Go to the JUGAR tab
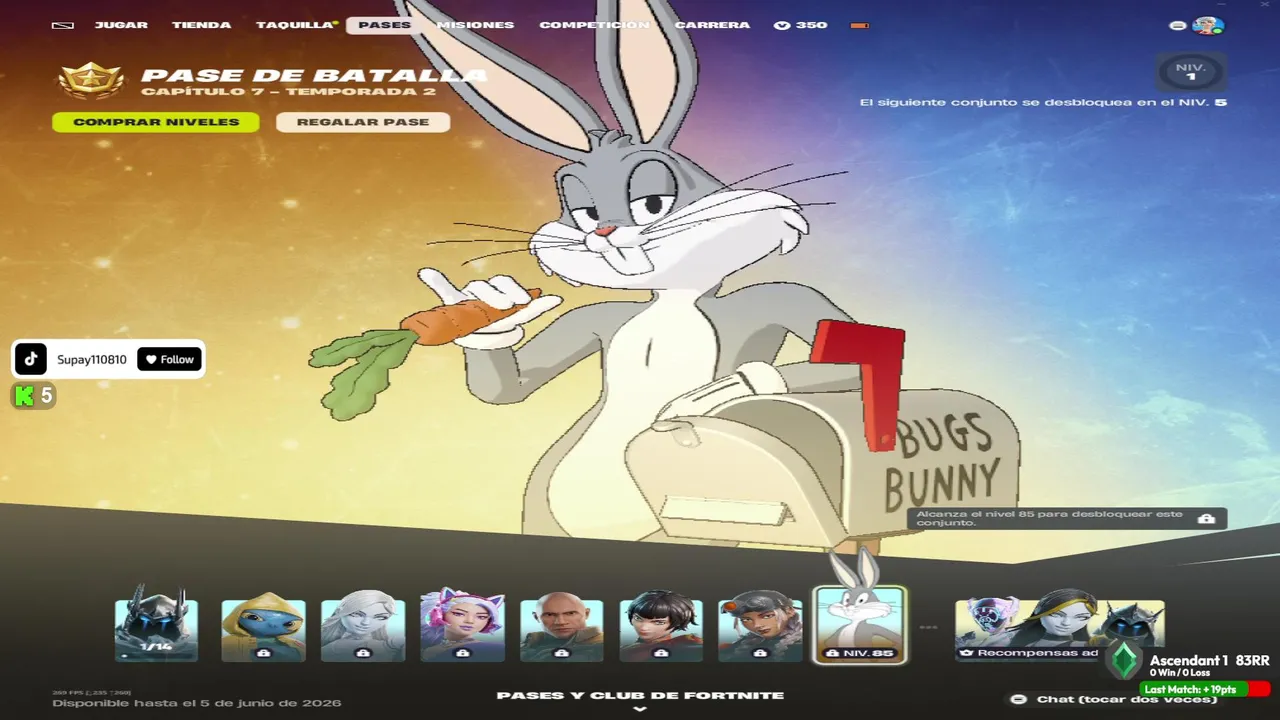Viewport: 1280px width, 720px height. click(121, 25)
